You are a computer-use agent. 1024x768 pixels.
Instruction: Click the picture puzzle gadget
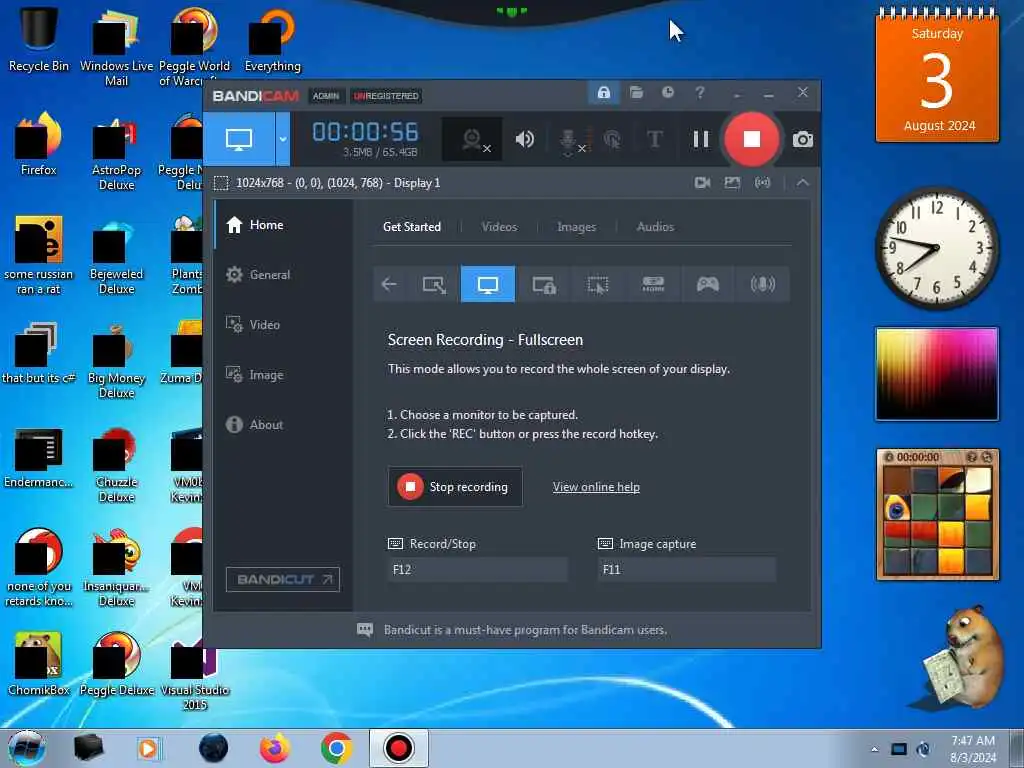click(937, 515)
